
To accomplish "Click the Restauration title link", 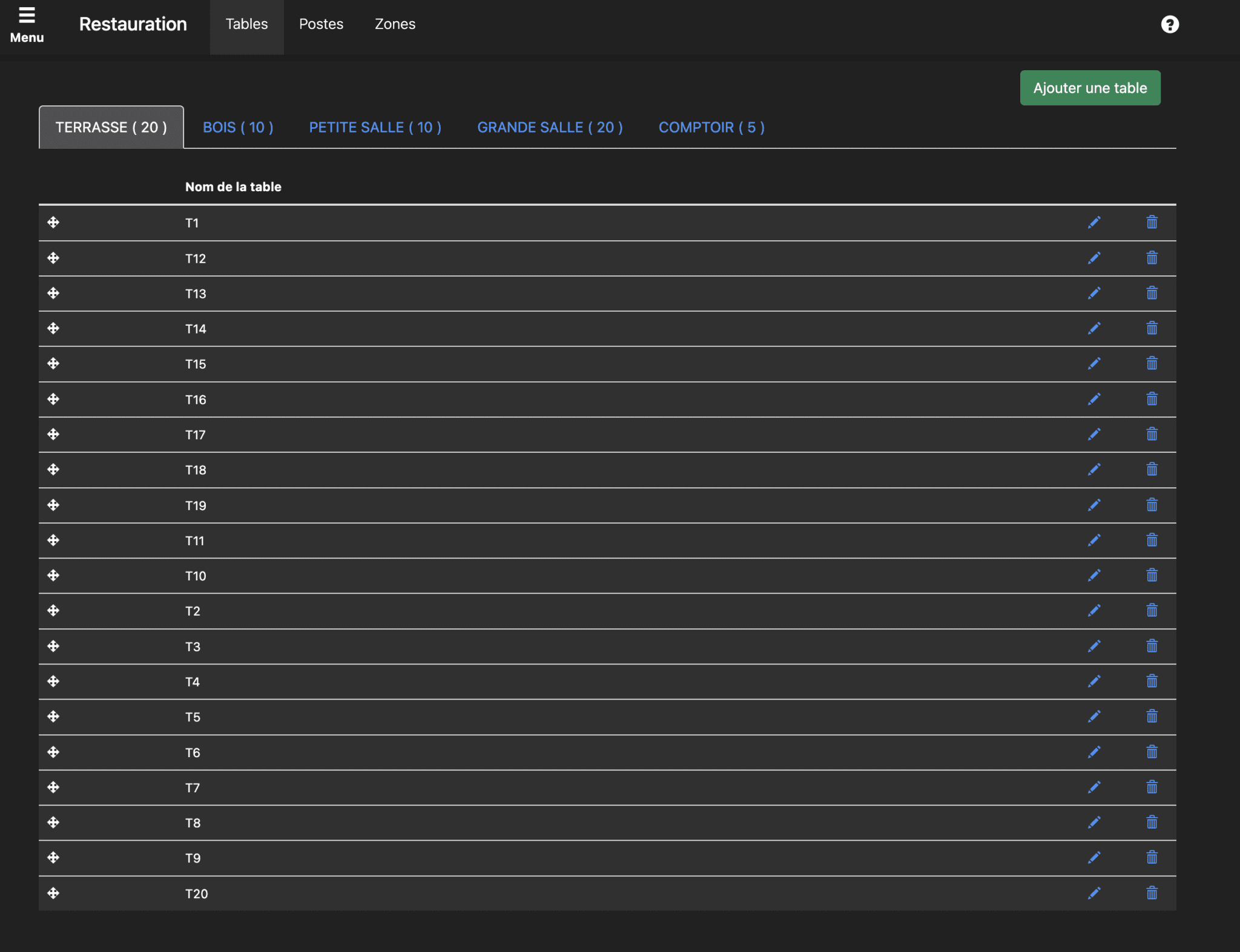I will [x=133, y=24].
